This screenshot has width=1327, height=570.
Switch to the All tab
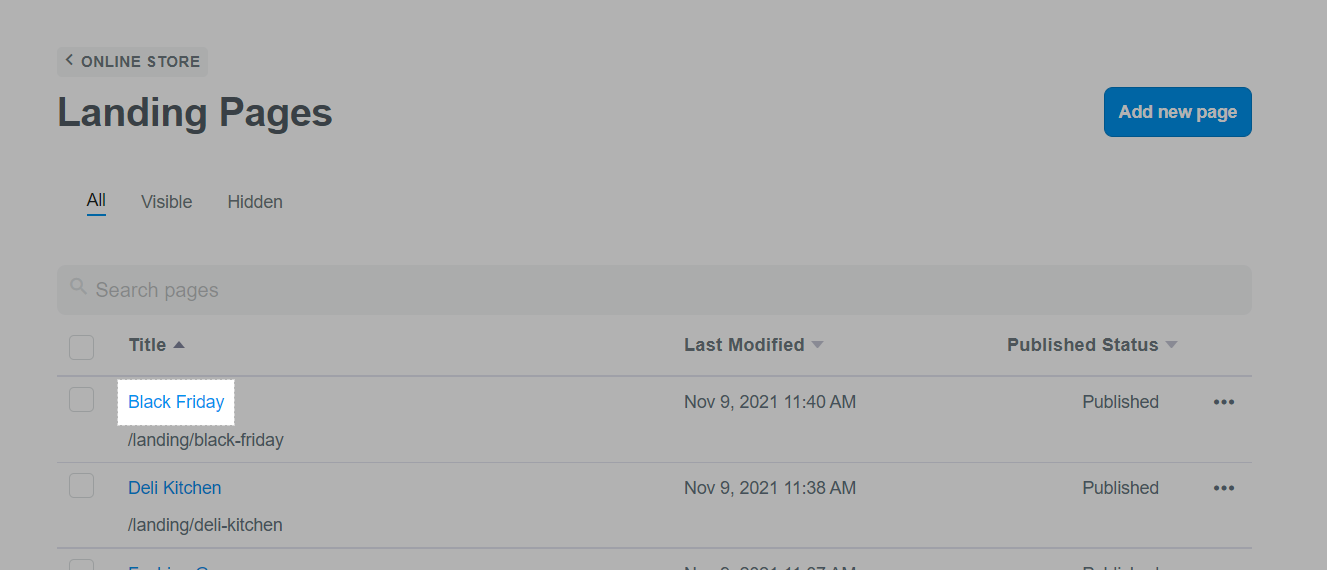pyautogui.click(x=96, y=200)
